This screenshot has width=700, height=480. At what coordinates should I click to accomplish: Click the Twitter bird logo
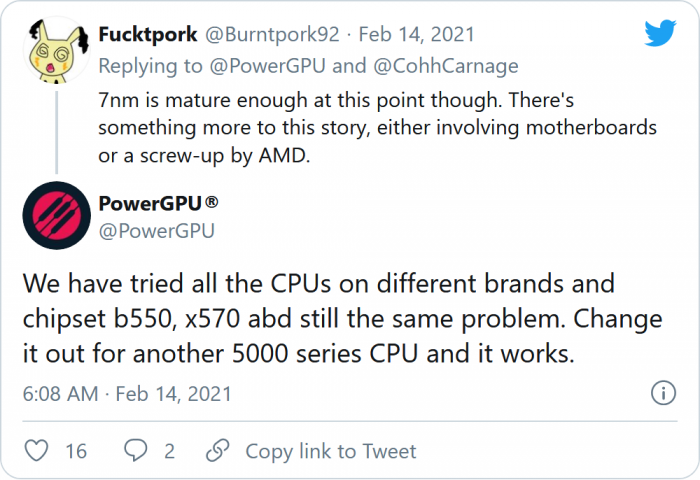pyautogui.click(x=660, y=34)
